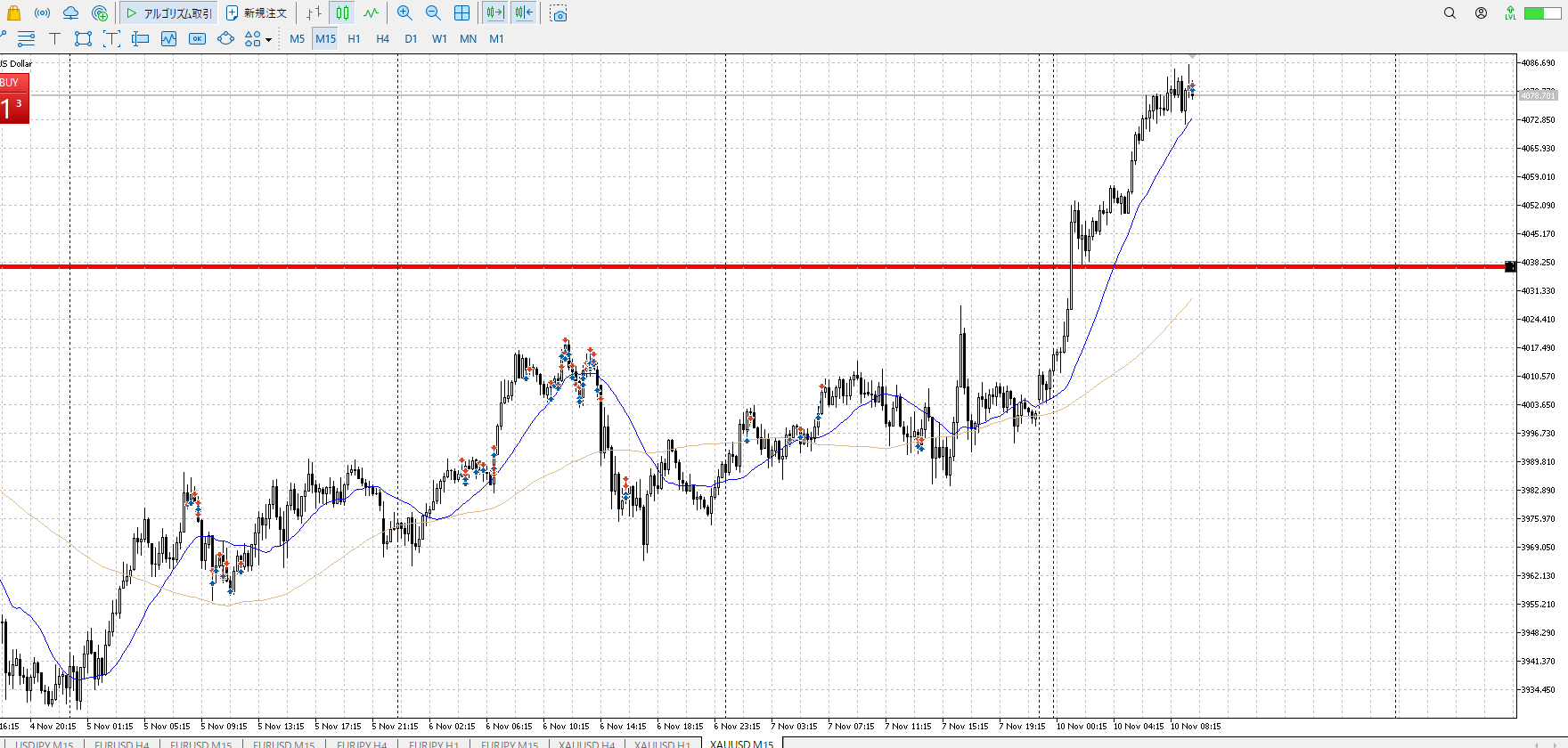The height and width of the screenshot is (748, 1568).
Task: Switch to the XAUUSD,H4 chart tab
Action: [586, 744]
